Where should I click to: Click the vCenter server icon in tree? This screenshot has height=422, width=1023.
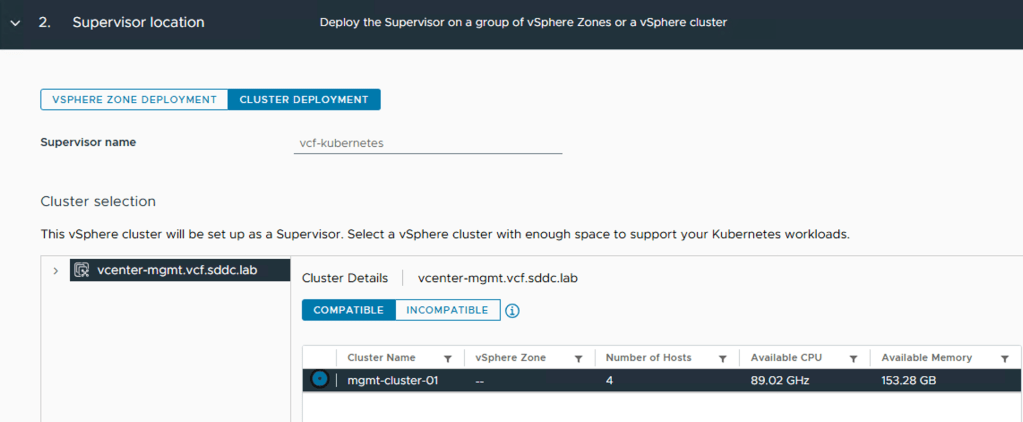click(x=83, y=270)
